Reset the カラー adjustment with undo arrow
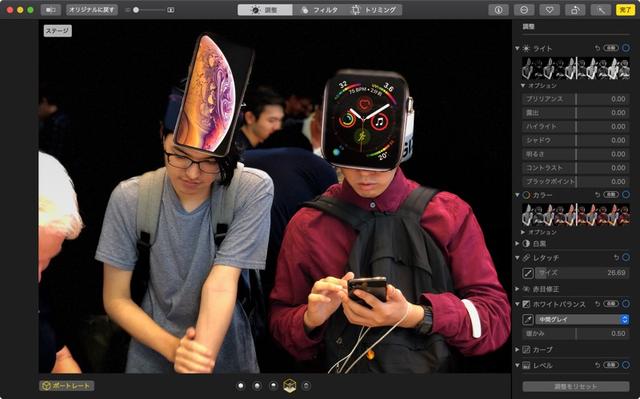This screenshot has height=399, width=640. click(x=597, y=195)
